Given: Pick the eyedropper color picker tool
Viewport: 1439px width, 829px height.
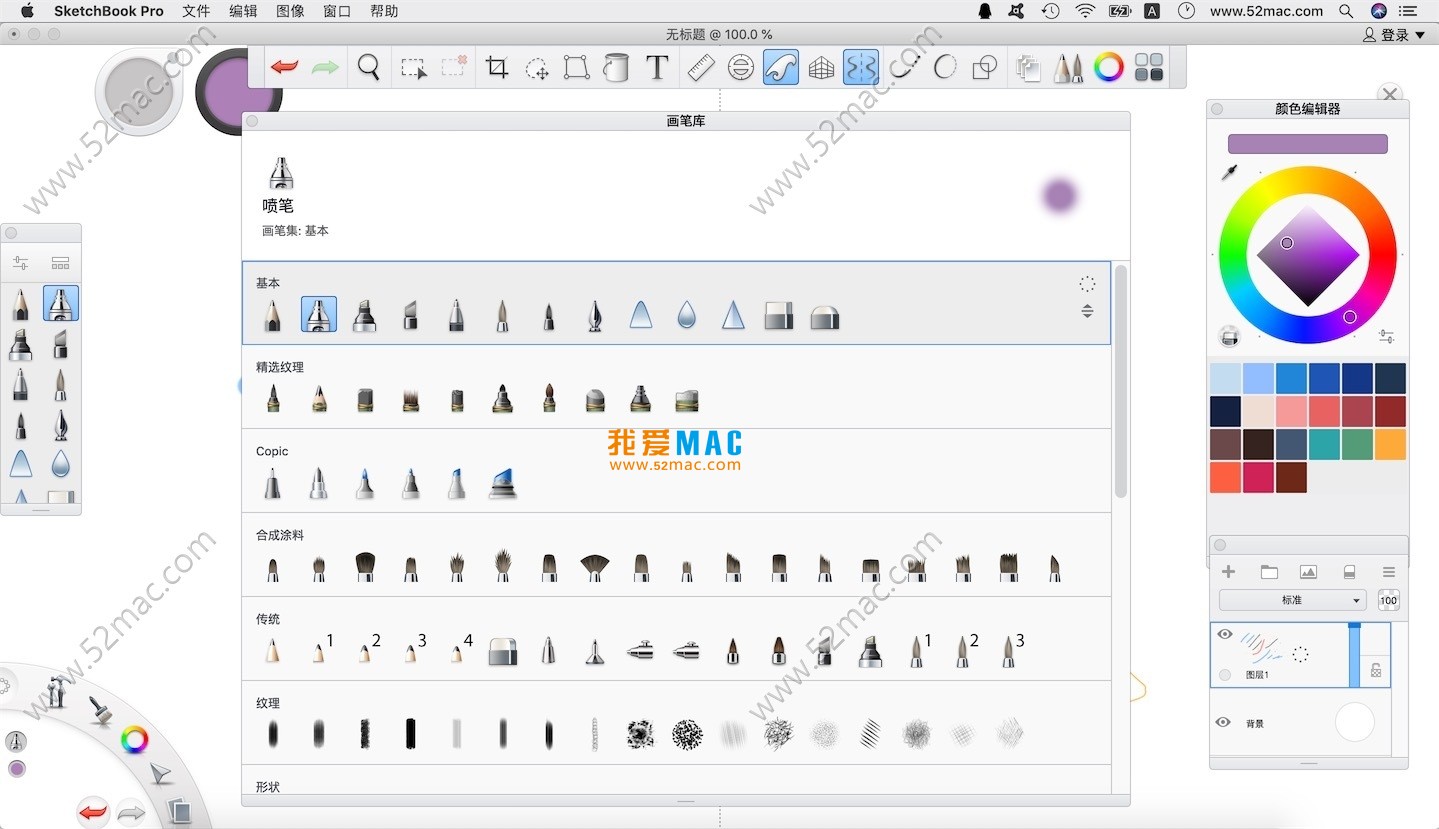Looking at the screenshot, I should (x=1230, y=173).
